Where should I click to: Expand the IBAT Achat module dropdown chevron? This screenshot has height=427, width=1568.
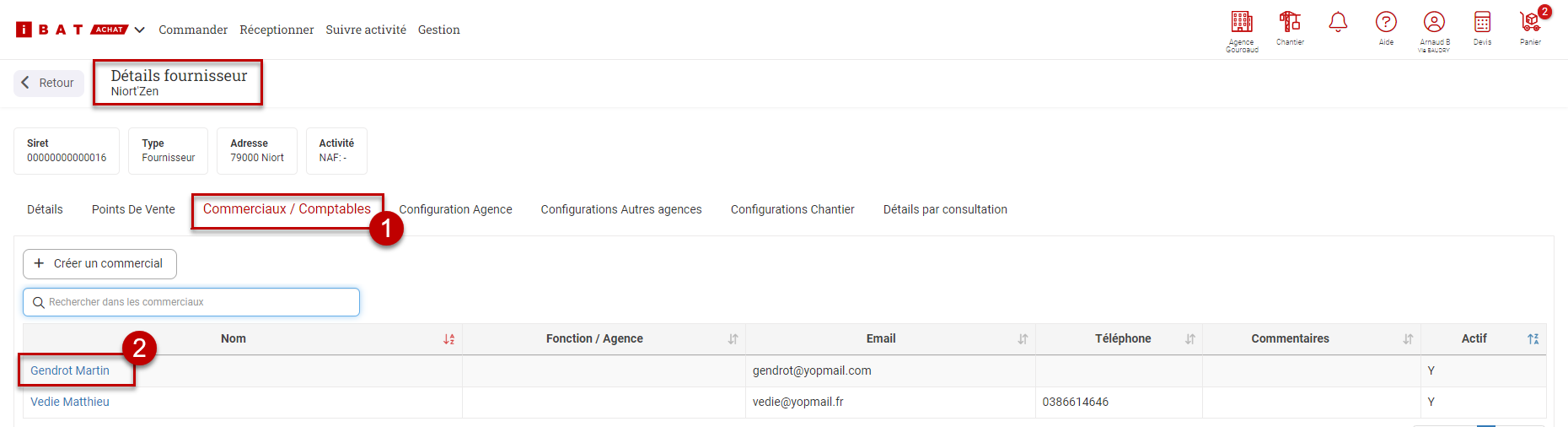point(140,30)
